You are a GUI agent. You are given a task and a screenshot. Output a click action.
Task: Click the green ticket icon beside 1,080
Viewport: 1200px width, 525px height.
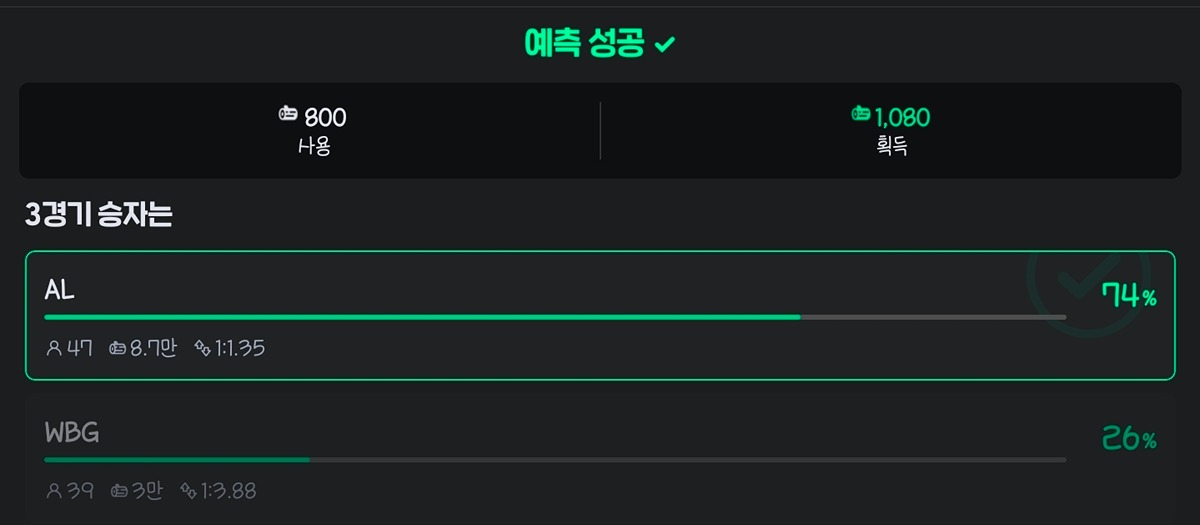tap(860, 115)
